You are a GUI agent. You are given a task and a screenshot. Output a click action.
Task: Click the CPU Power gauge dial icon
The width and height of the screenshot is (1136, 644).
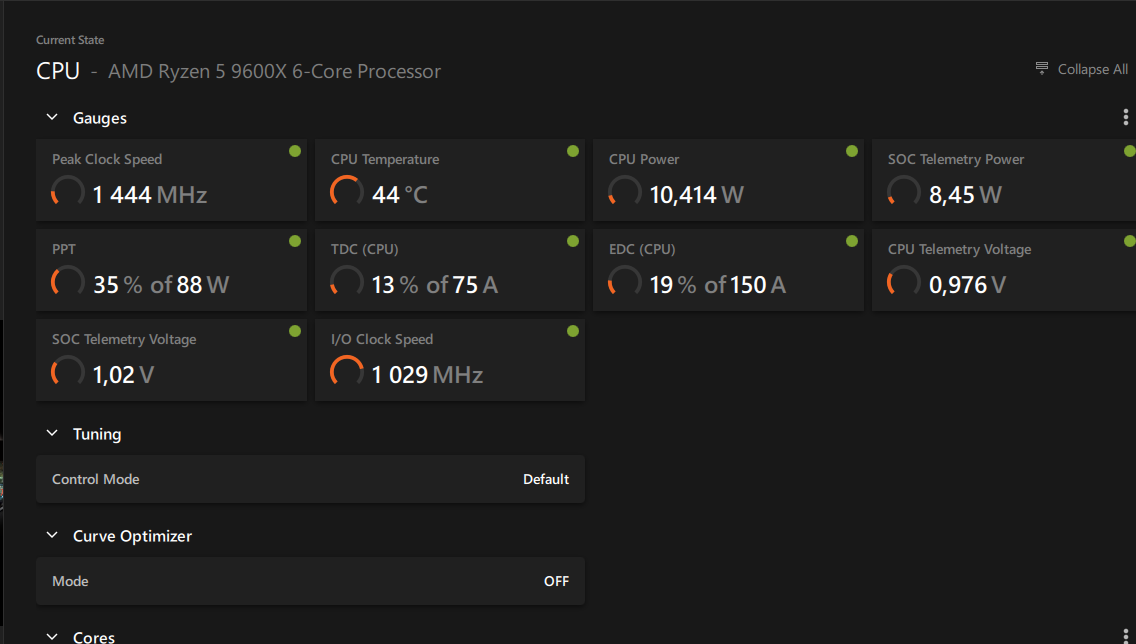(x=624, y=192)
